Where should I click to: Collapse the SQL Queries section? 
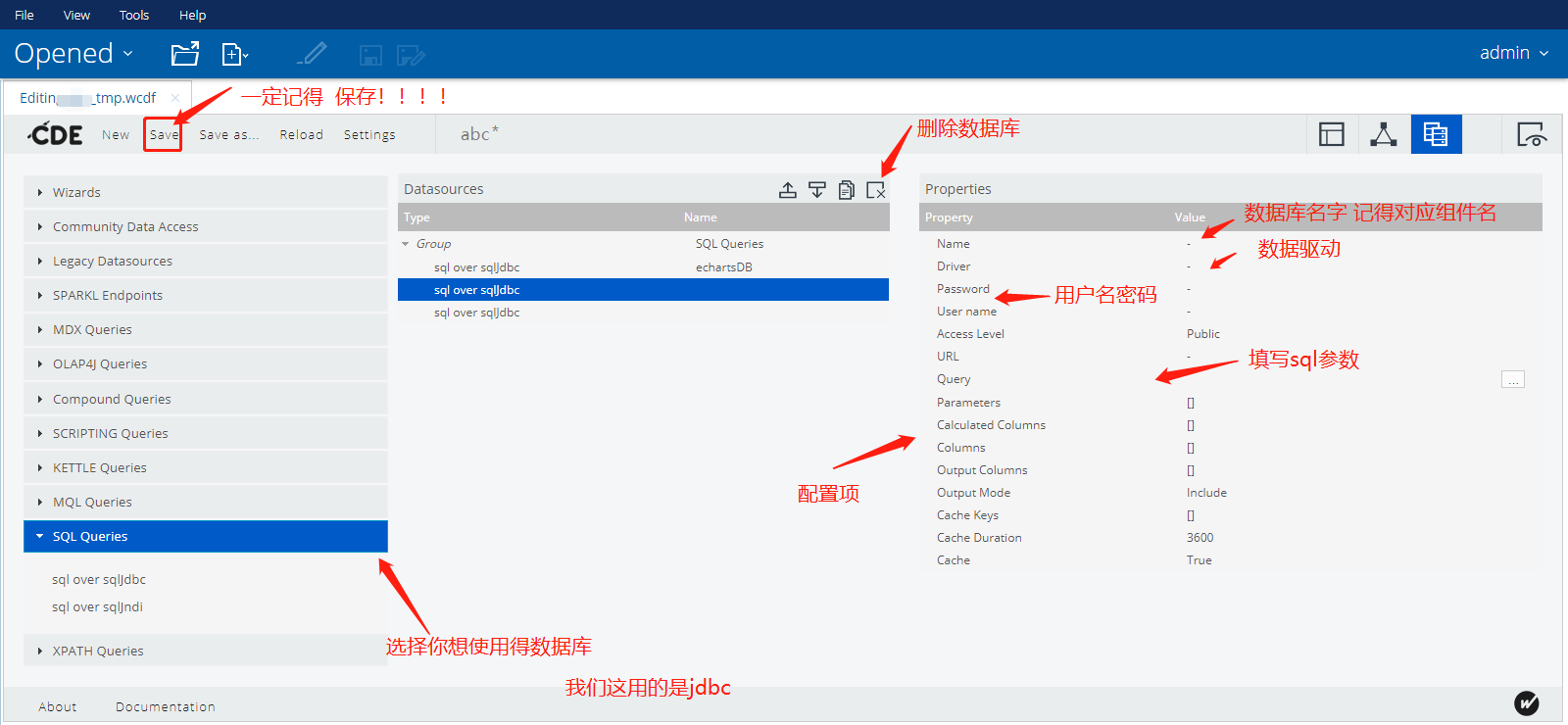[x=206, y=536]
